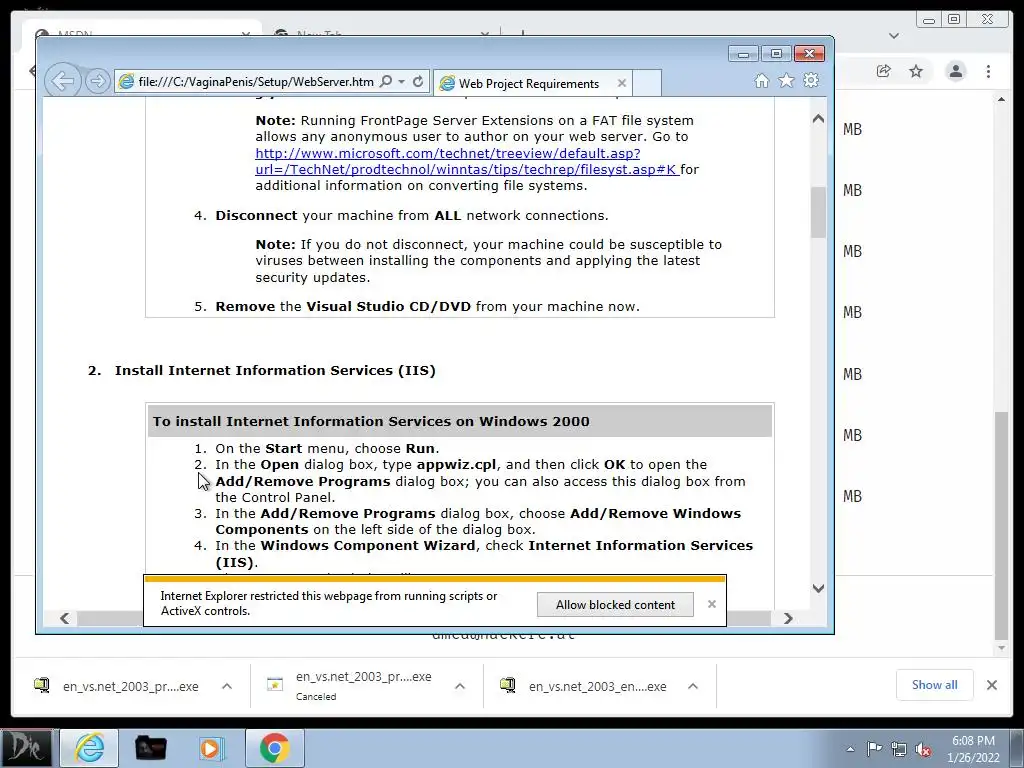Viewport: 1024px width, 768px height.
Task: Open the Chrome tab search chevron
Action: 894,35
